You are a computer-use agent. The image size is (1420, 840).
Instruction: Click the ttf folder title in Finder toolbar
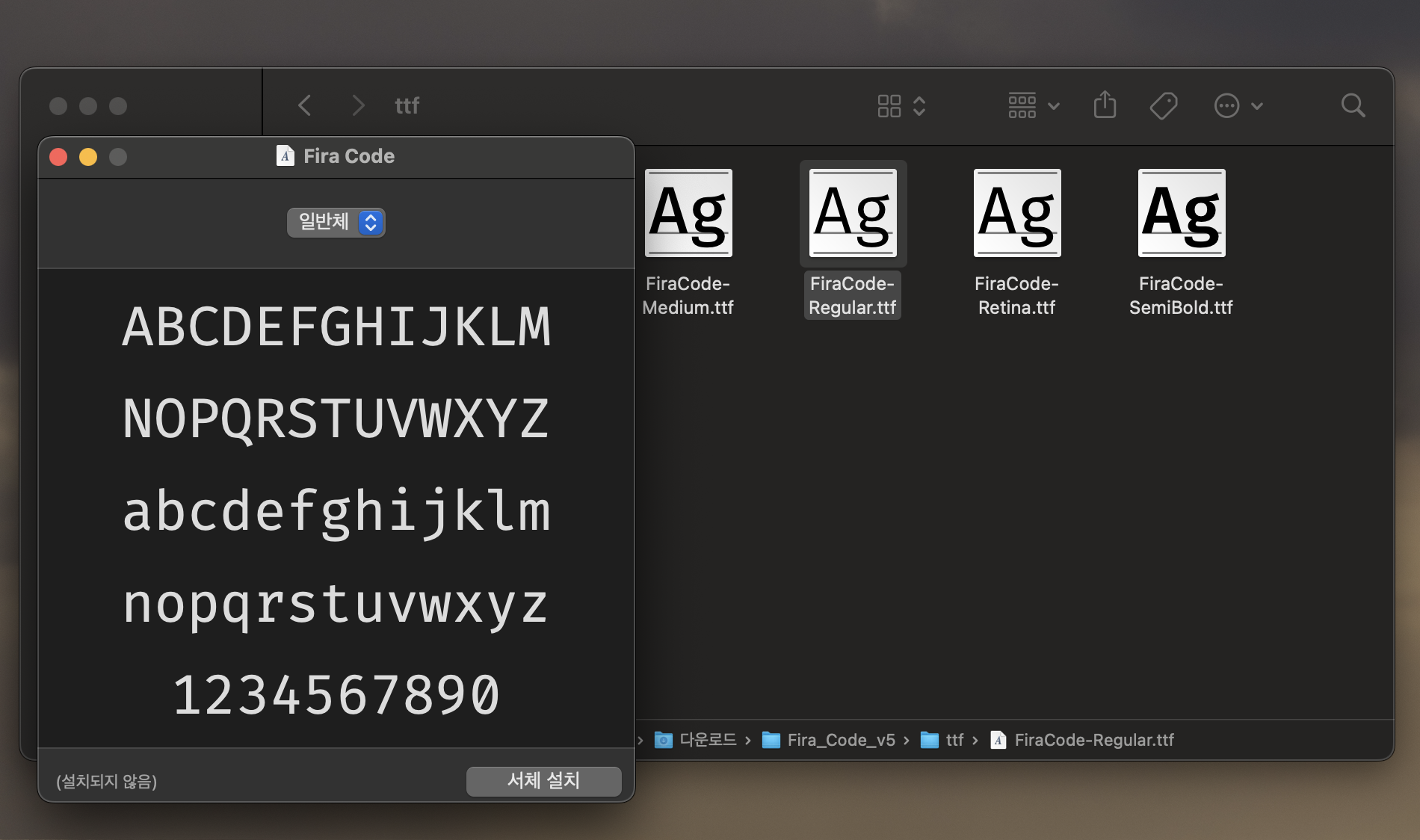[x=407, y=105]
